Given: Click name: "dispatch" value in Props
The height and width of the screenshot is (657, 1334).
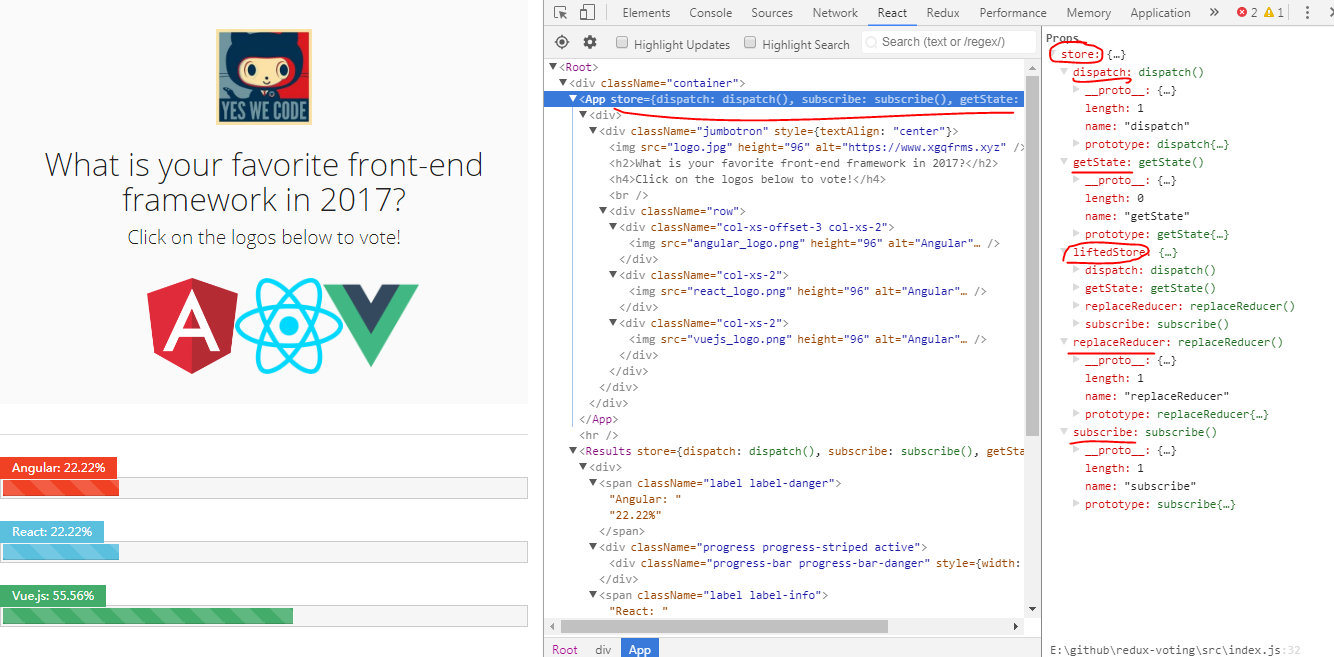Looking at the screenshot, I should 1157,126.
